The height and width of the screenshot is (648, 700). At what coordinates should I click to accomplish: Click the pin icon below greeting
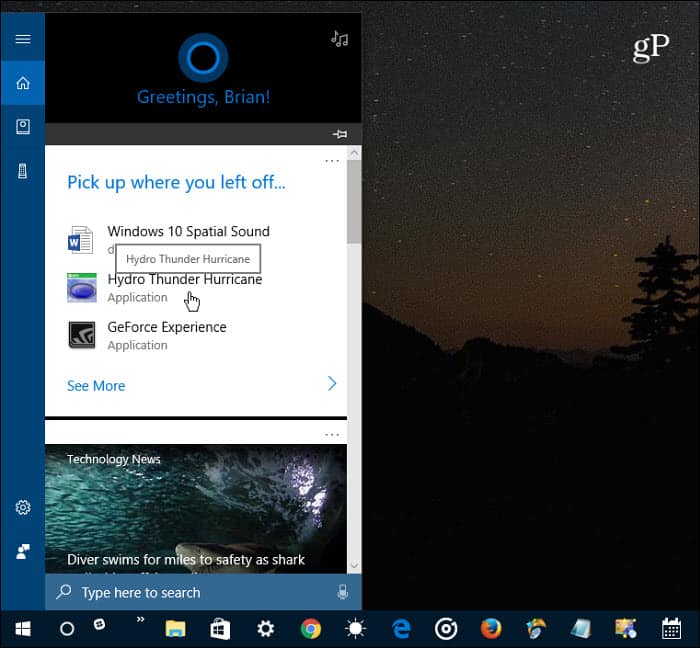pyautogui.click(x=340, y=134)
